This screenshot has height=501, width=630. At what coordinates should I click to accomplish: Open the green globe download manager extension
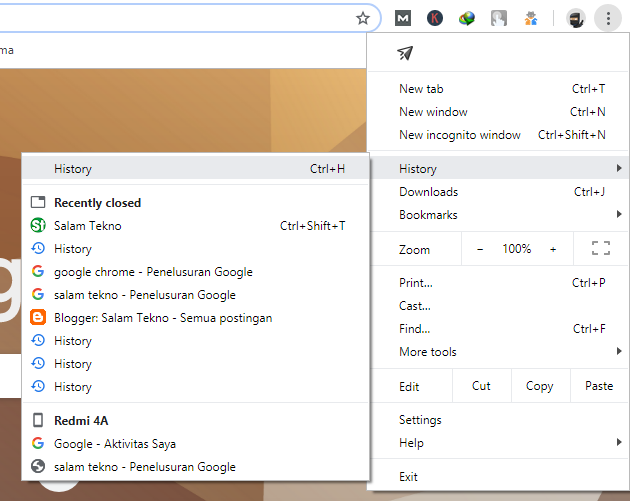click(x=466, y=18)
